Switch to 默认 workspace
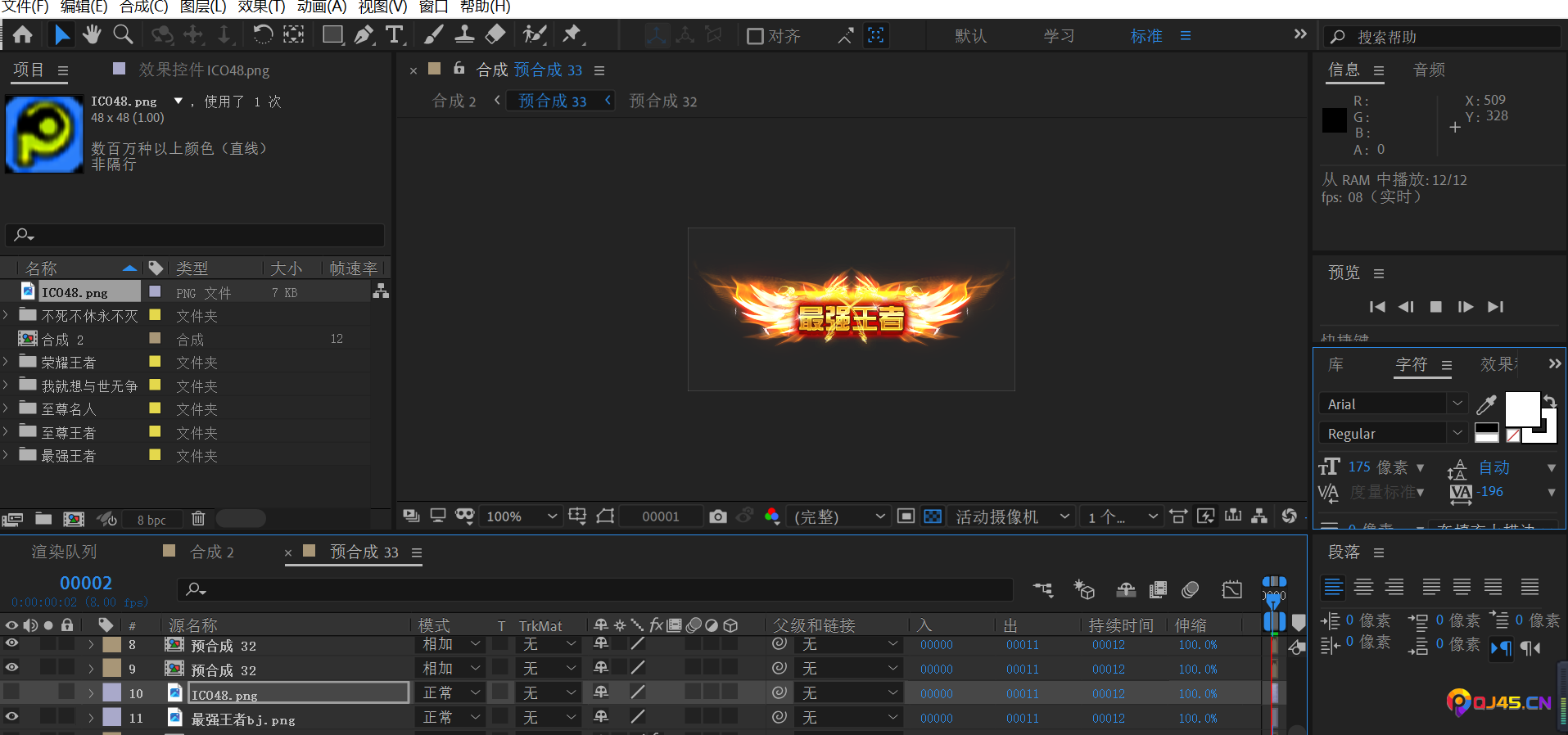 pyautogui.click(x=970, y=36)
